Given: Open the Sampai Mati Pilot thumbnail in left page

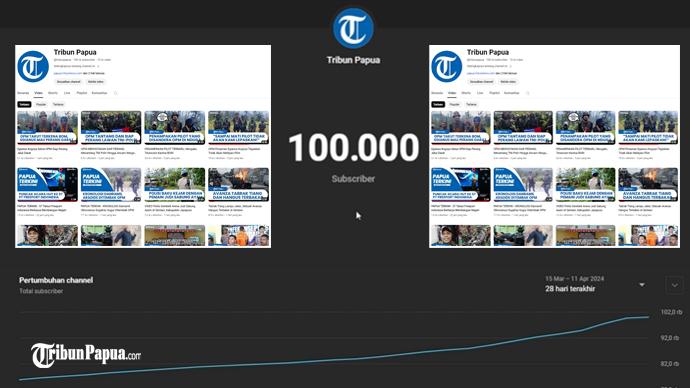Looking at the screenshot, I should coord(239,128).
